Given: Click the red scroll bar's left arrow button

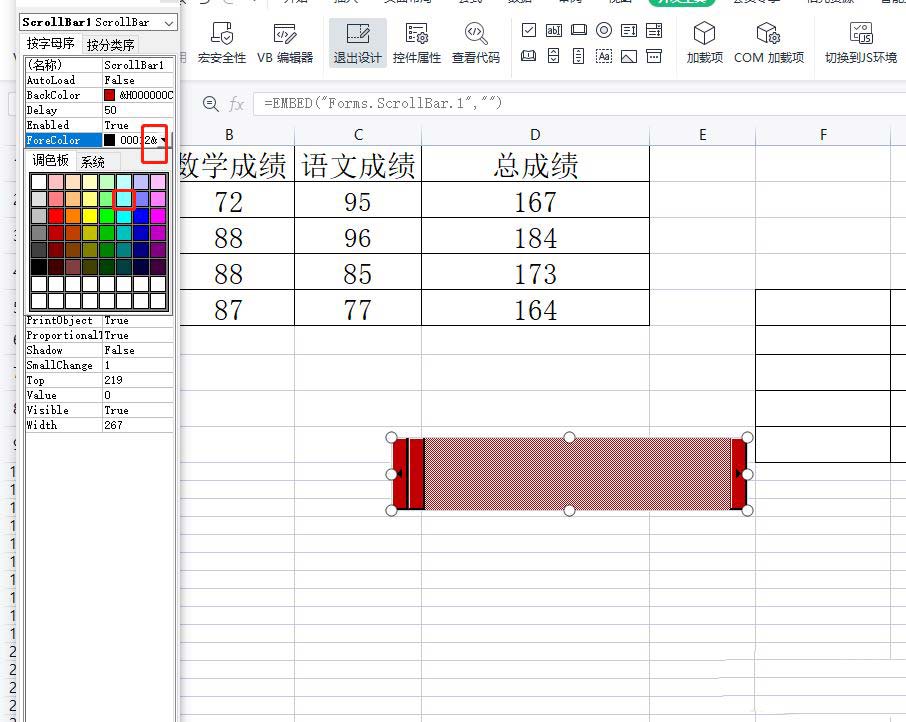Looking at the screenshot, I should tap(400, 474).
